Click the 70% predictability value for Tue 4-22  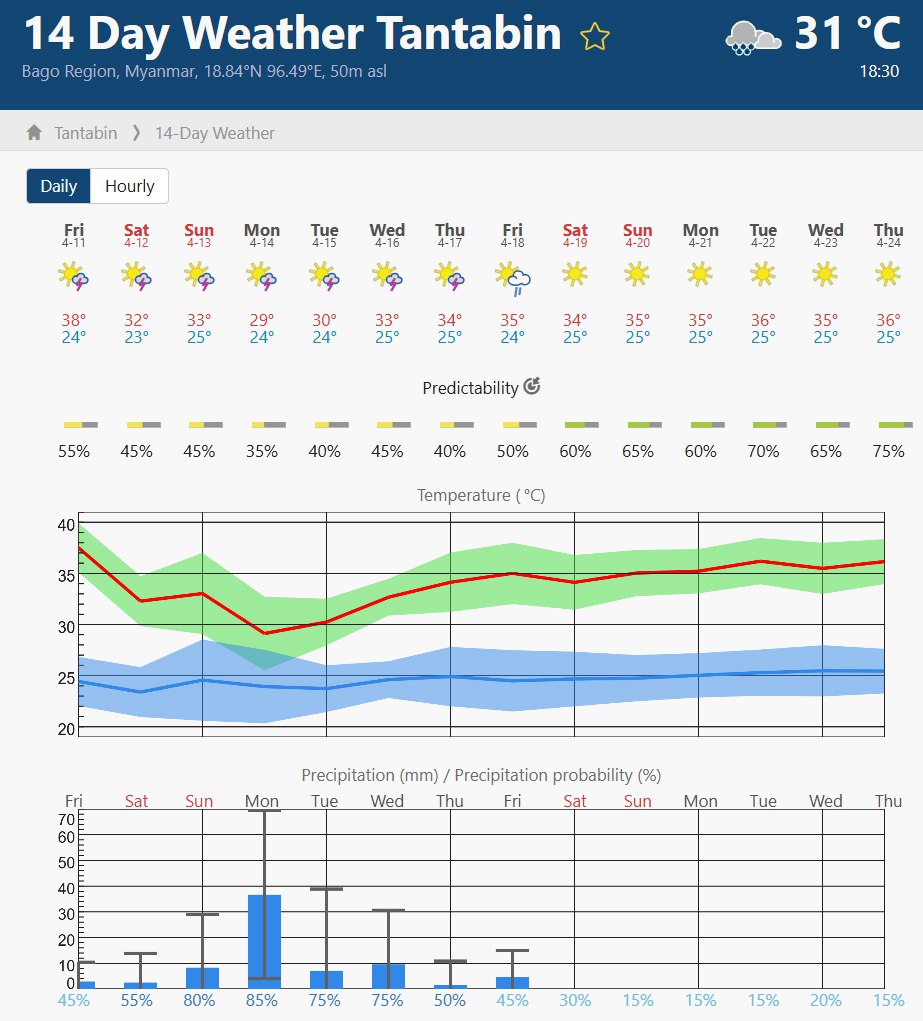coord(763,451)
